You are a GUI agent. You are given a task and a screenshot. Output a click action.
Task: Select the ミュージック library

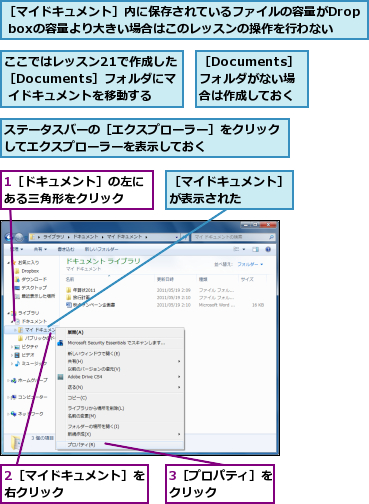pyautogui.click(x=30, y=363)
